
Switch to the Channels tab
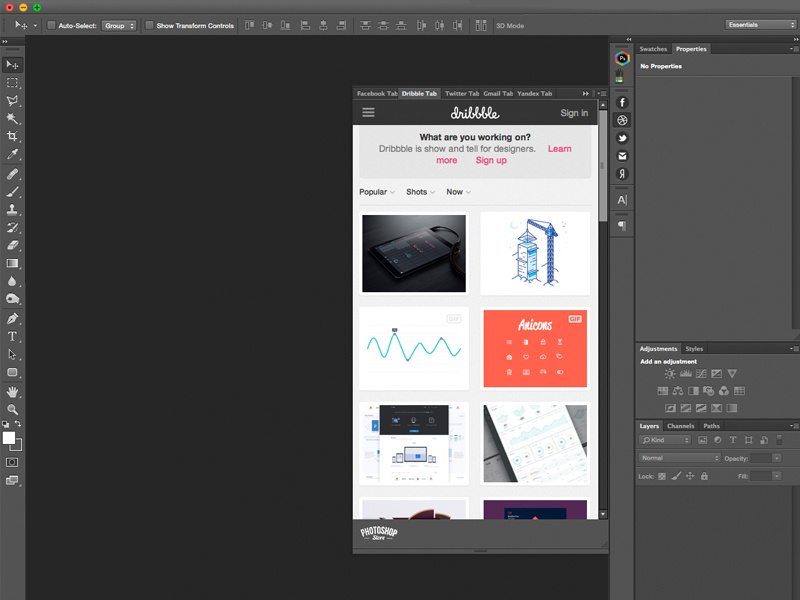pos(681,426)
